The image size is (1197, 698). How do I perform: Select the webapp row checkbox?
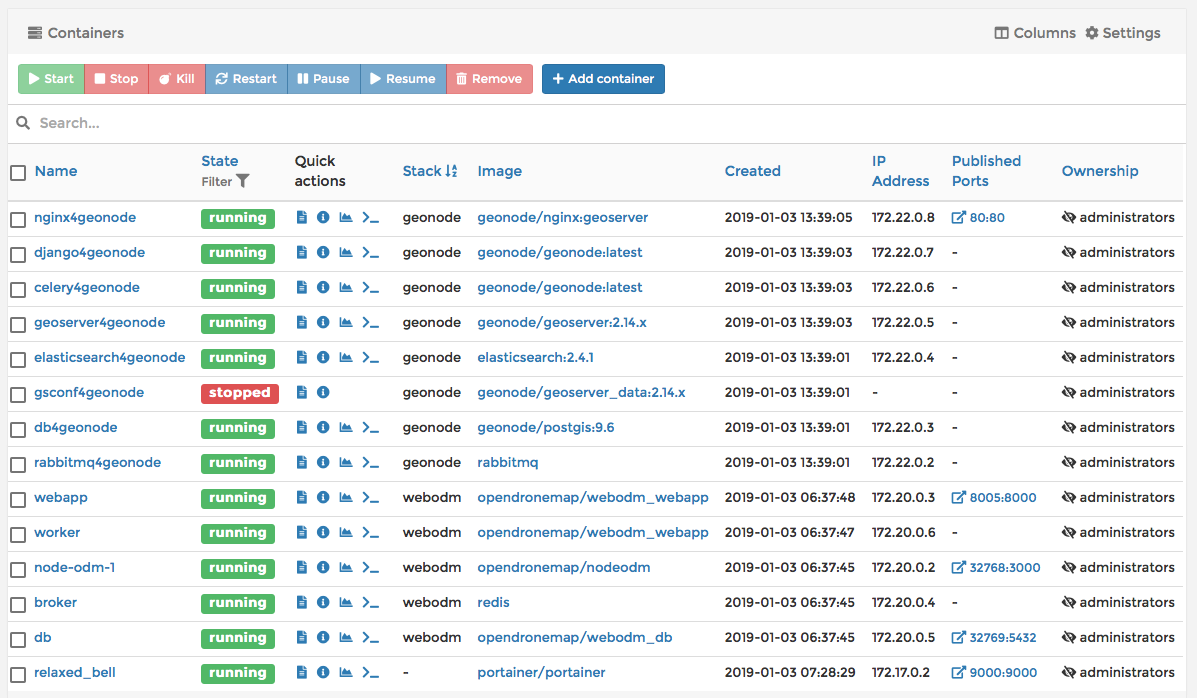tap(18, 499)
